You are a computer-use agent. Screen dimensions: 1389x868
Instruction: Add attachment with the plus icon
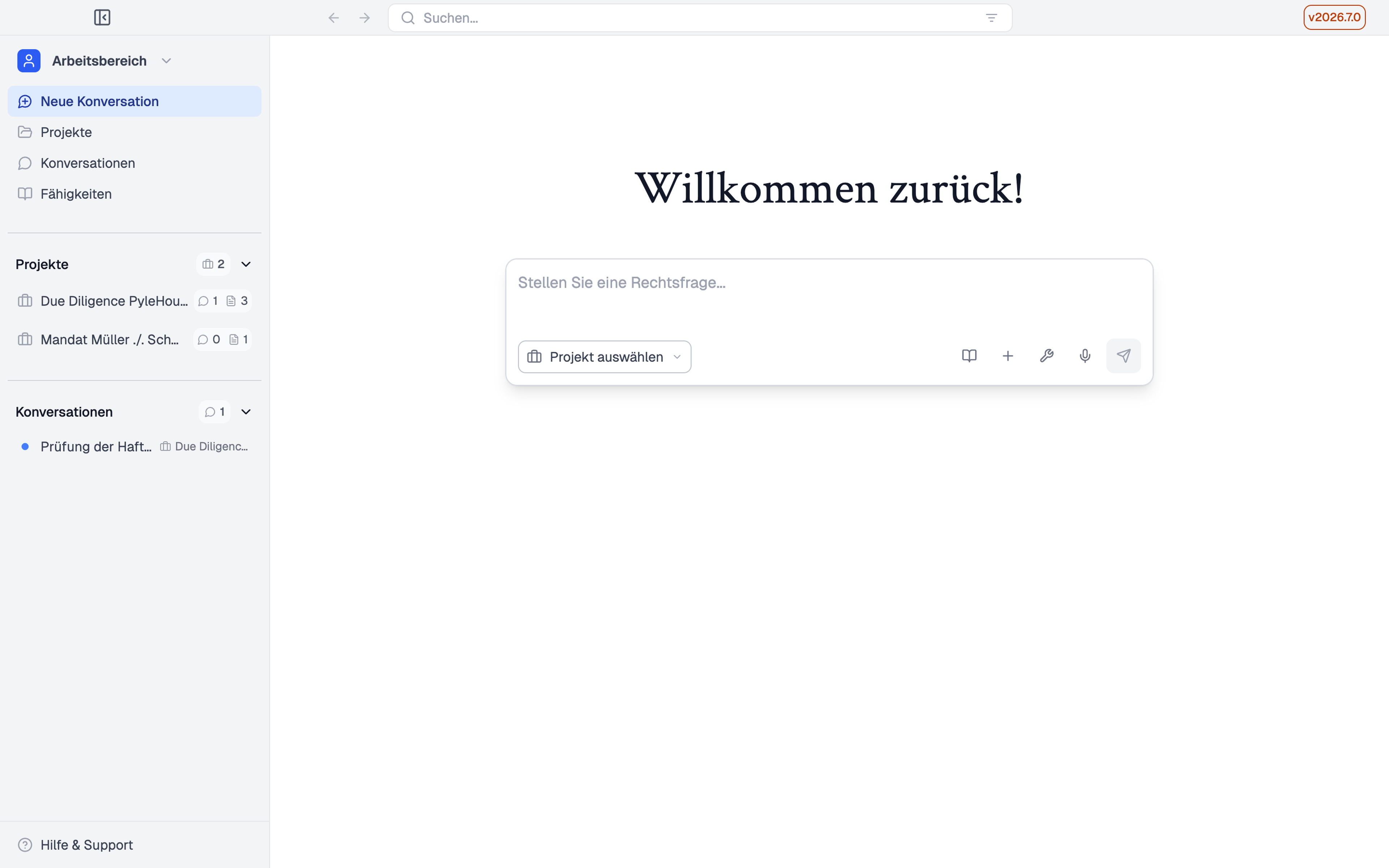pyautogui.click(x=1008, y=356)
